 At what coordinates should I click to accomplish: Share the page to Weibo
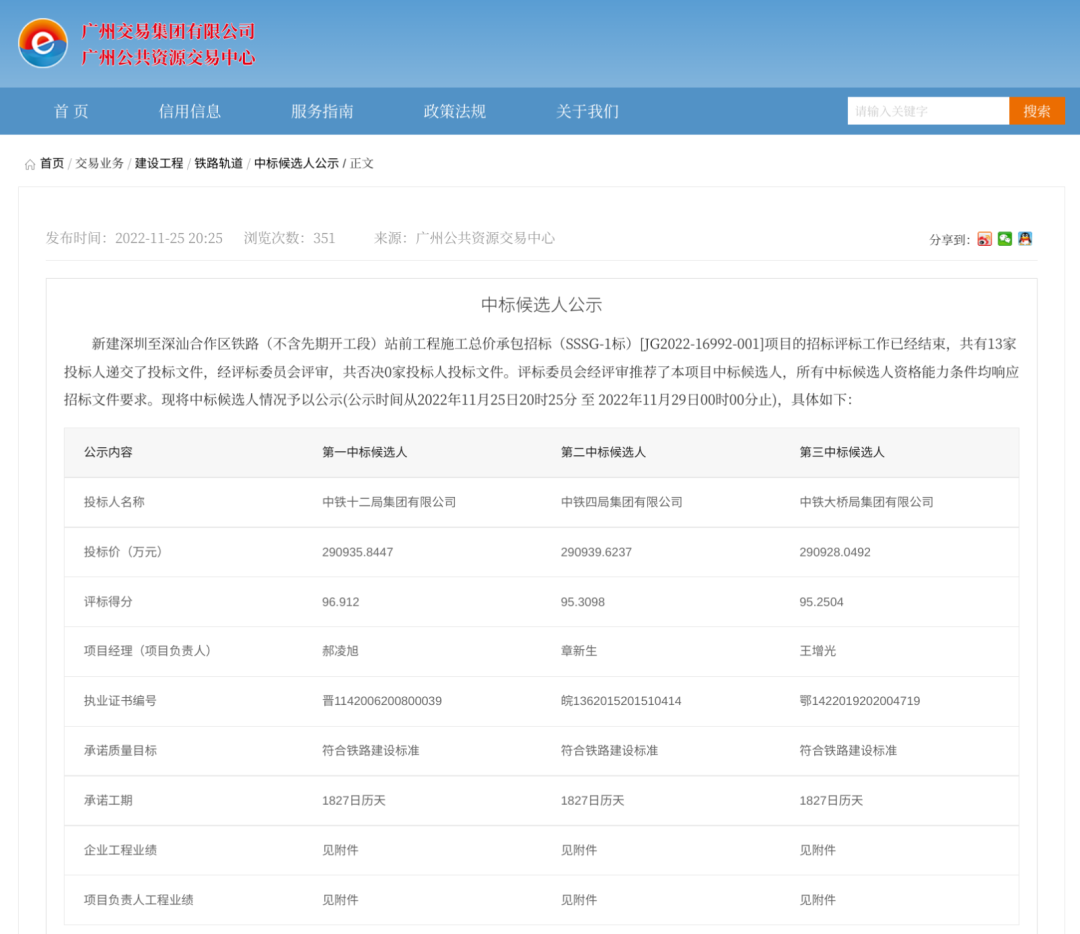(x=984, y=239)
